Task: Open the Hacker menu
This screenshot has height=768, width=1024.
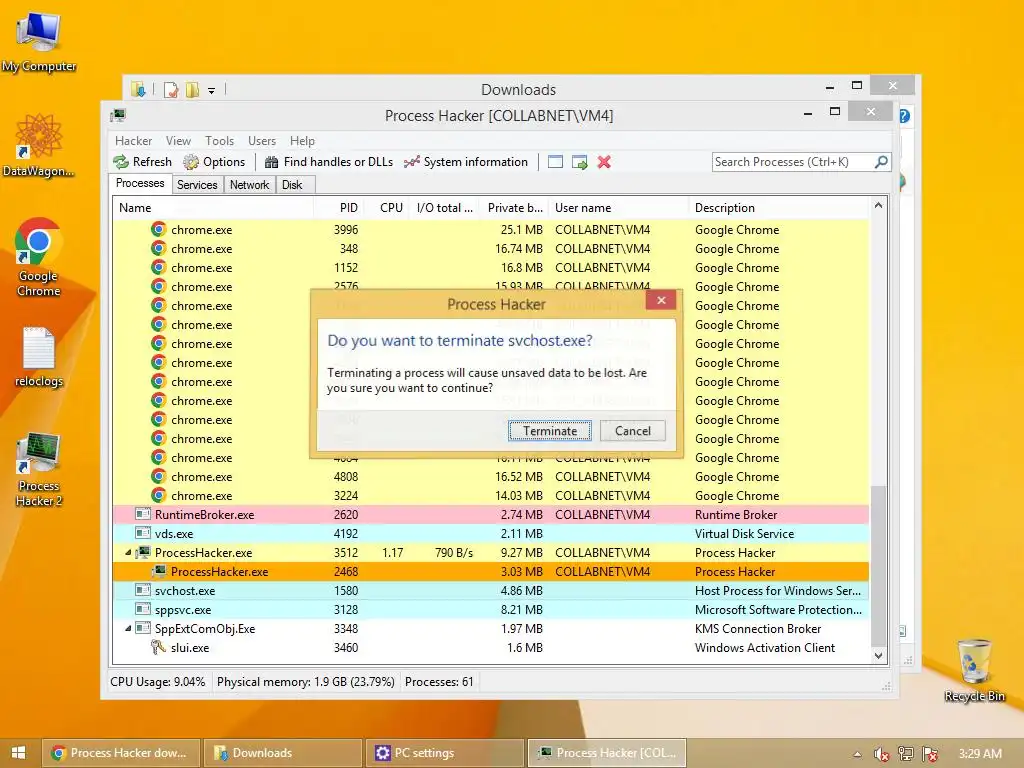Action: [133, 141]
